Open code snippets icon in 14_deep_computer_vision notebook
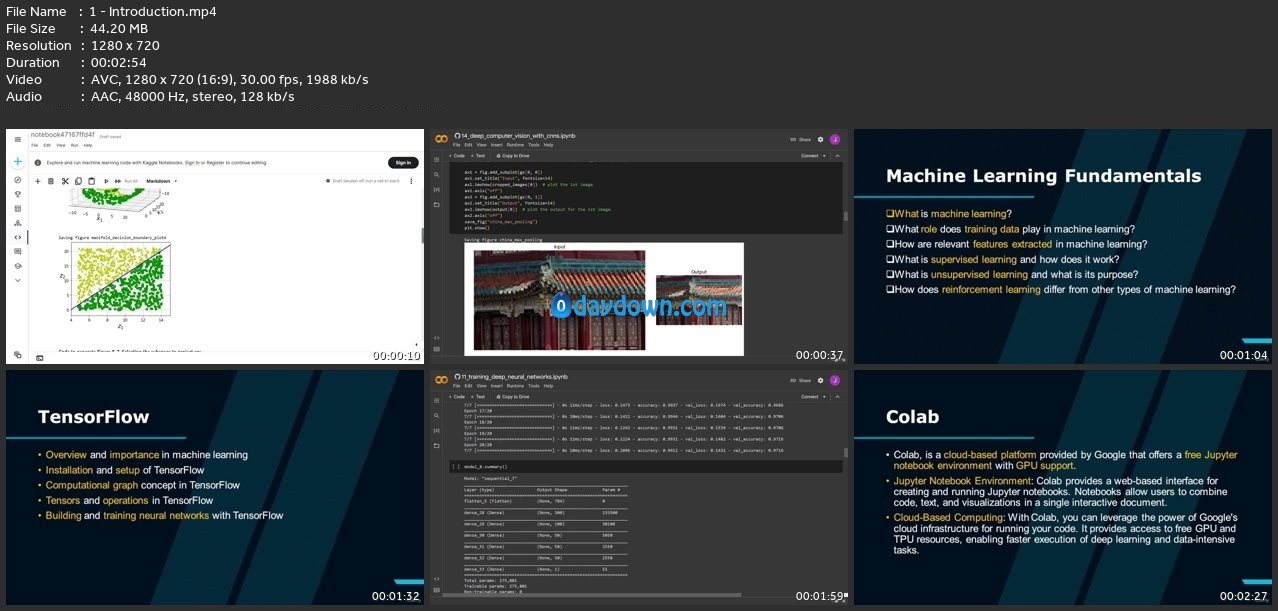Image resolution: width=1278 pixels, height=611 pixels. pyautogui.click(x=436, y=338)
